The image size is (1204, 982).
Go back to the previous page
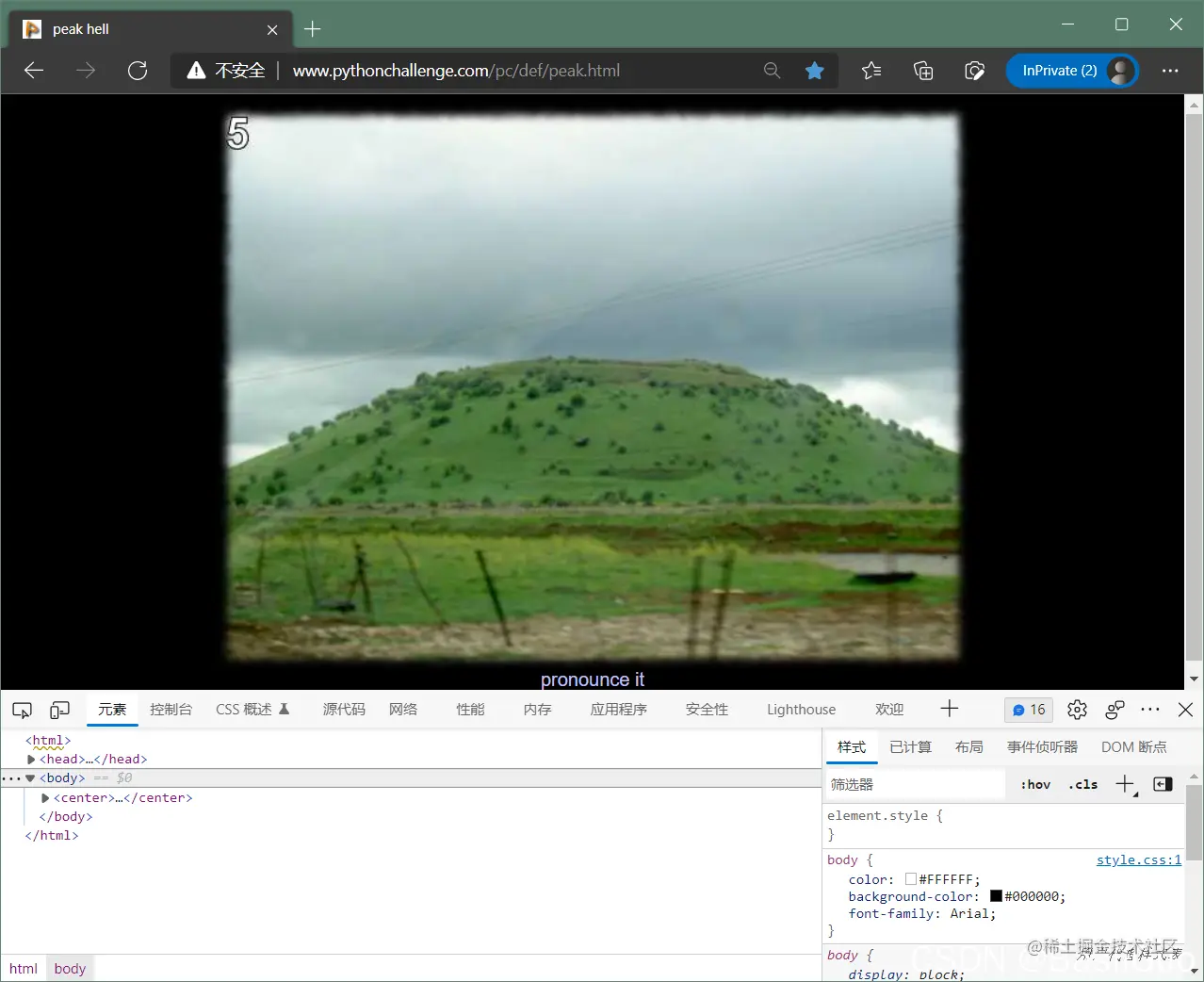[x=34, y=71]
